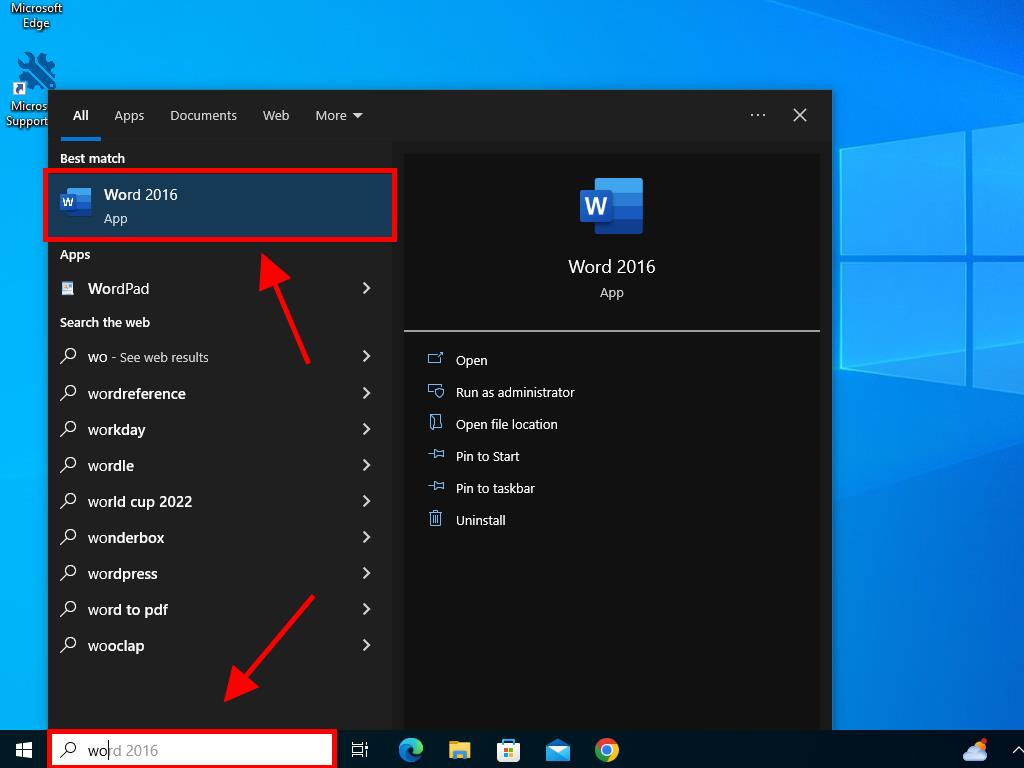The image size is (1024, 768).
Task: Select the Word 2016 best match result
Action: [220, 205]
